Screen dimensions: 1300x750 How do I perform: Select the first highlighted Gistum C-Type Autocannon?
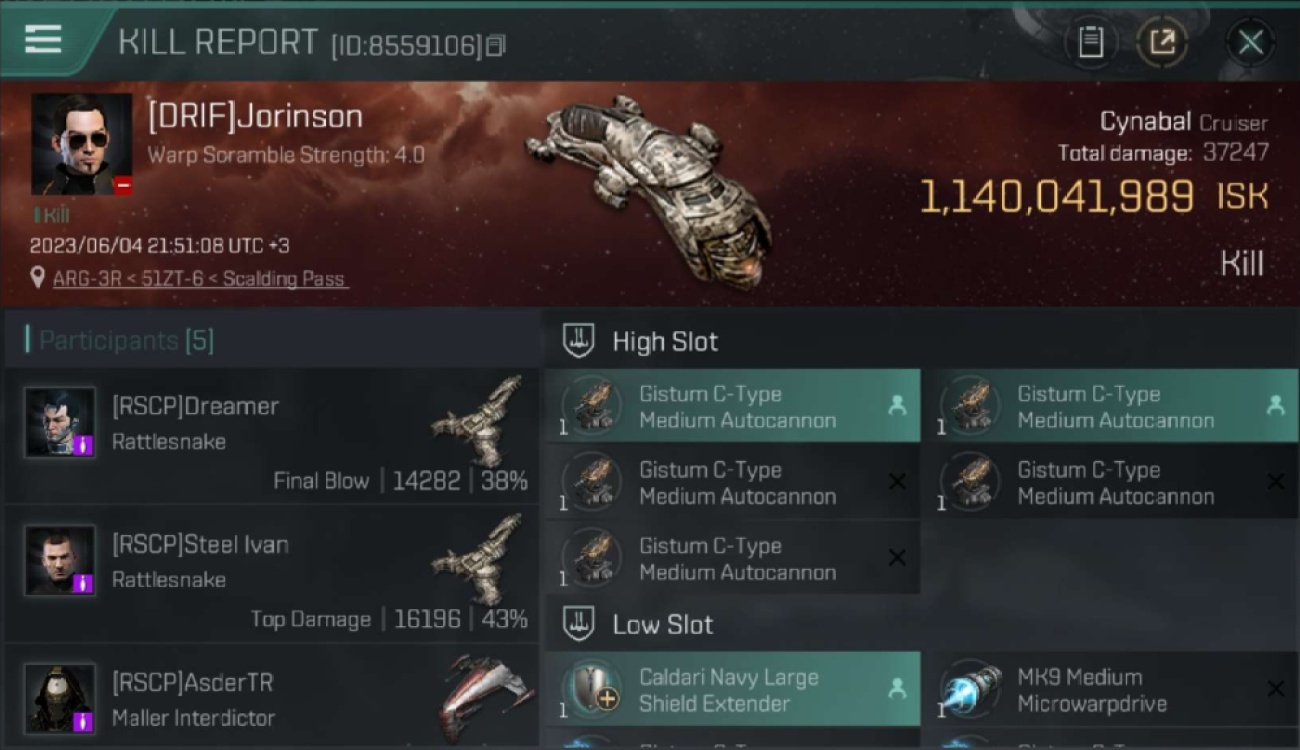(x=733, y=406)
